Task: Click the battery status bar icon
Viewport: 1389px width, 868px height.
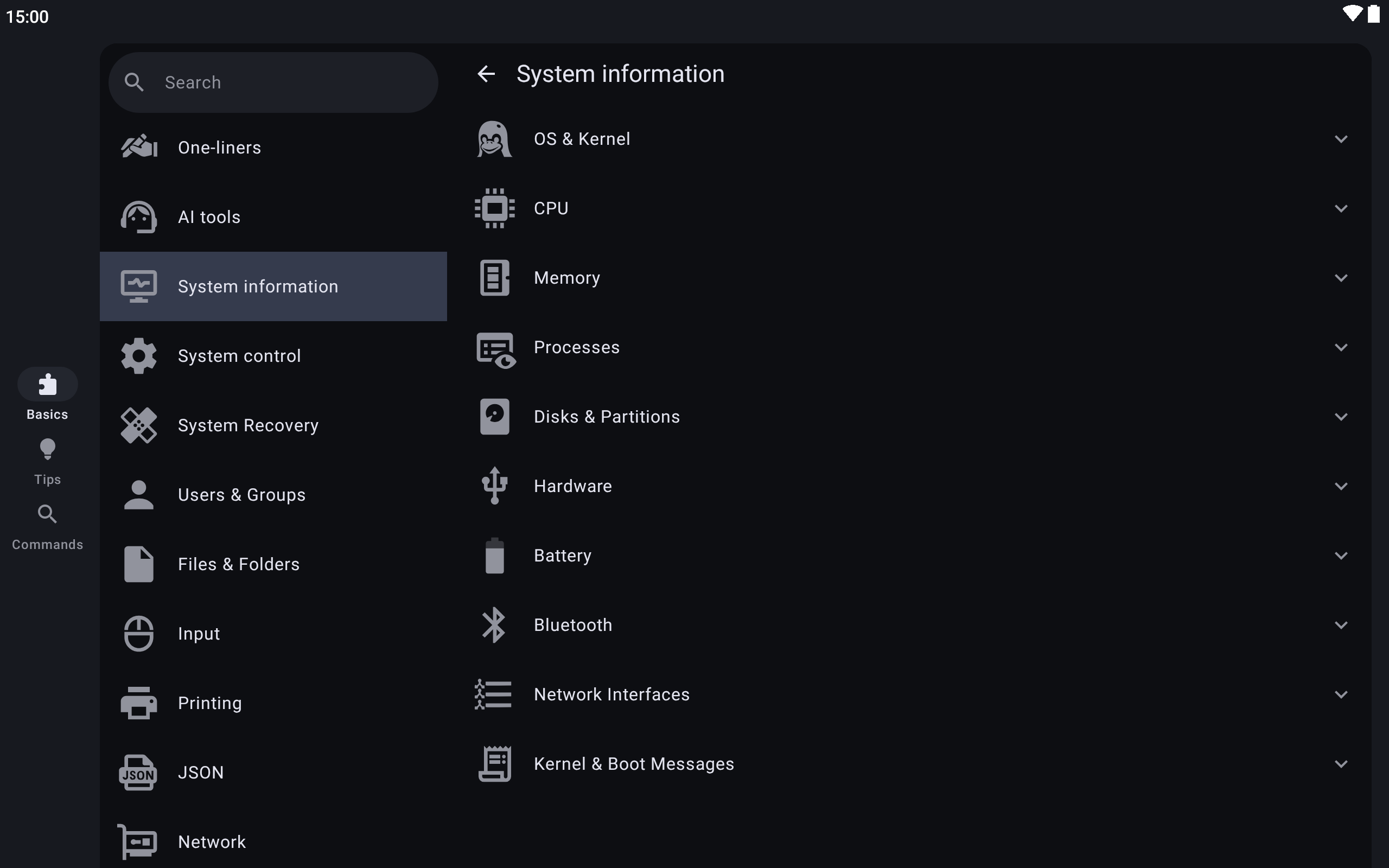Action: click(1373, 14)
